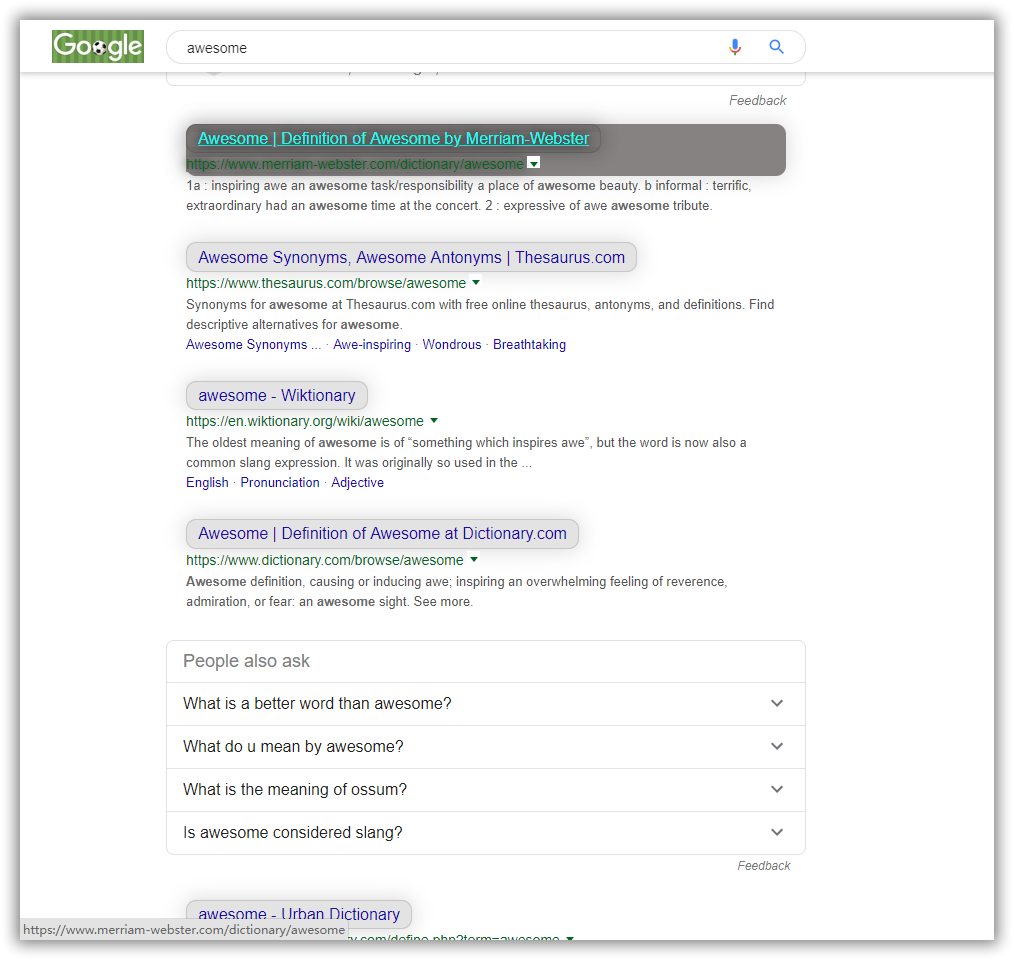Expand "What is the meaning of ossum?"
Image resolution: width=1014 pixels, height=960 pixels.
pos(486,790)
